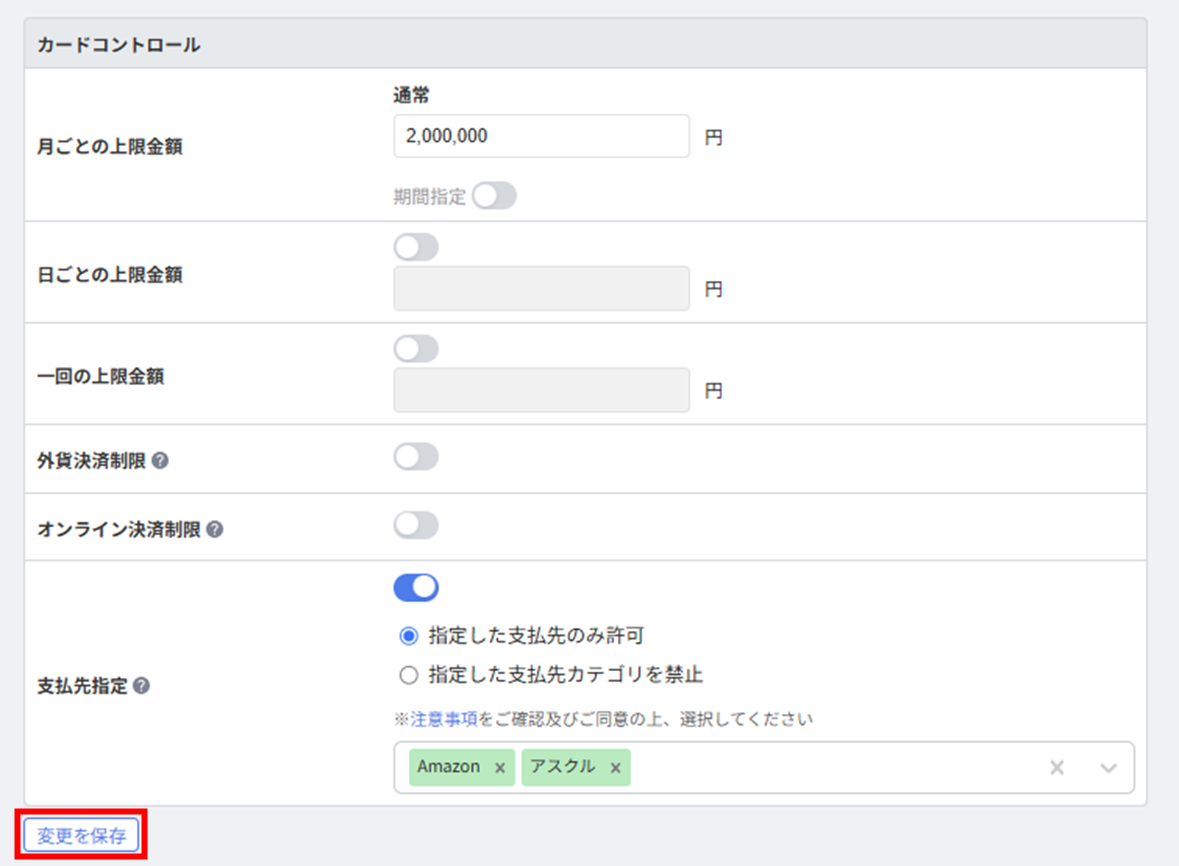Screen dimensions: 1179x866
Task: Click the 一回の上限金額 label
Action: [101, 377]
